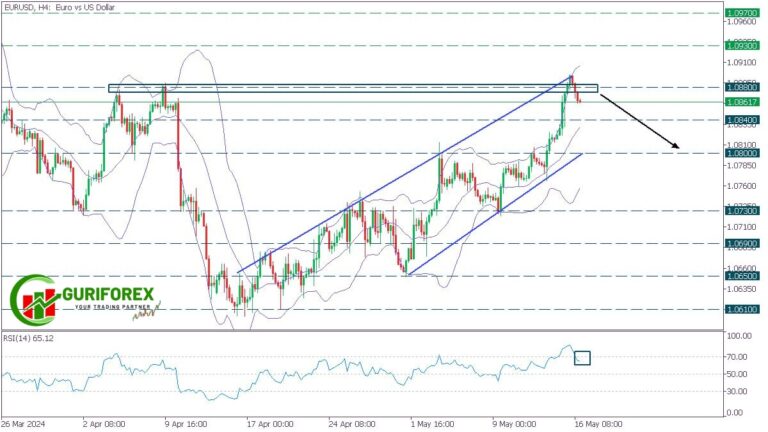The image size is (768, 432).
Task: Click the 1.08100 price scale value
Action: pos(742,145)
